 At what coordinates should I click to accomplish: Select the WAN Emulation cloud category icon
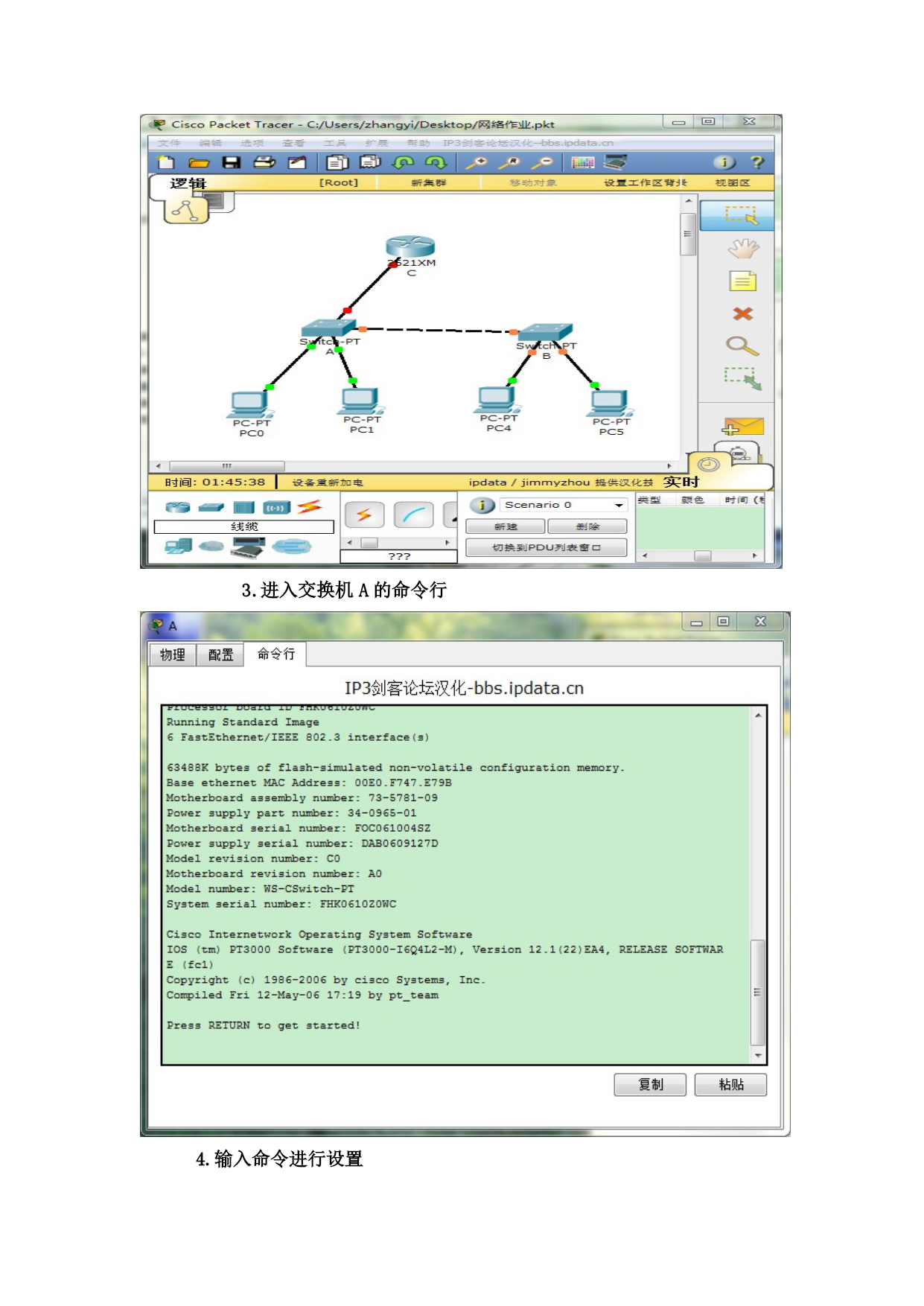point(211,547)
